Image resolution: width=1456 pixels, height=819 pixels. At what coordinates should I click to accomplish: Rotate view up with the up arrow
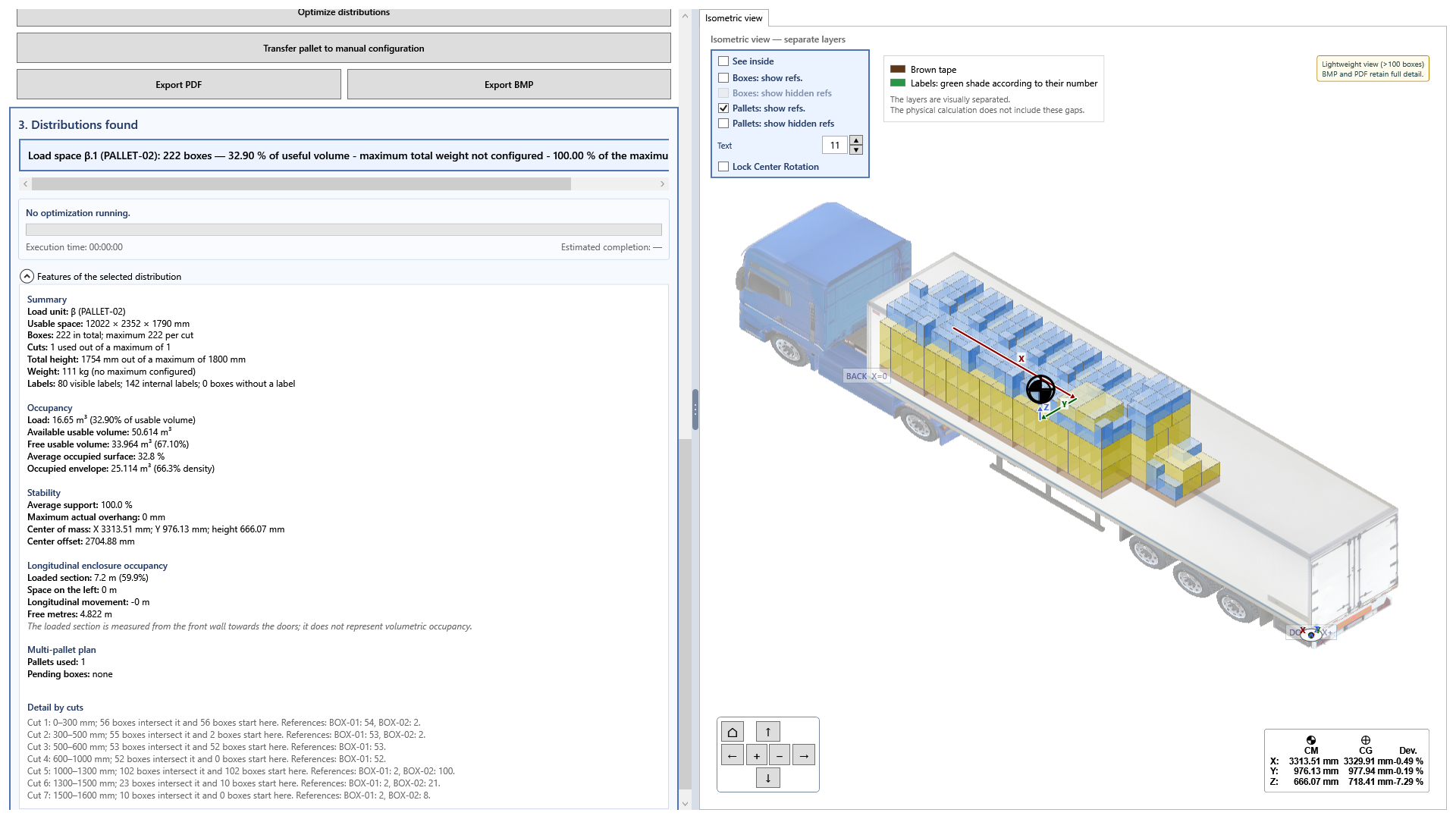tap(767, 732)
